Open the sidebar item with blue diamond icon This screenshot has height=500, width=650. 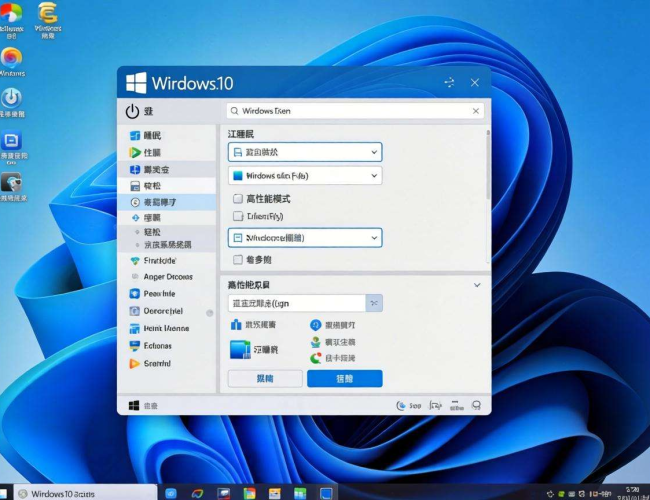(167, 218)
